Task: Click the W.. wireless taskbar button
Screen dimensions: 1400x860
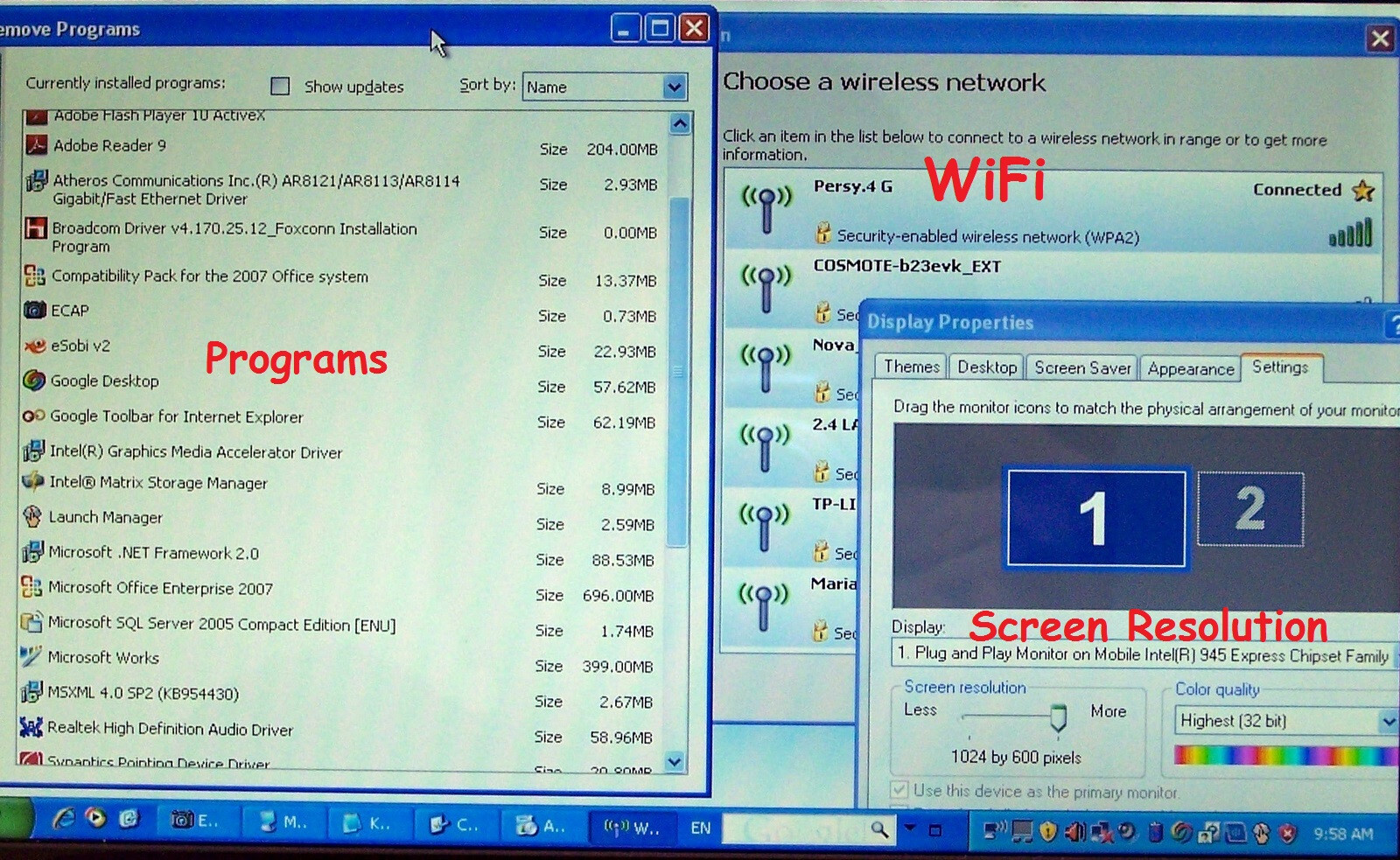Action: tap(633, 828)
